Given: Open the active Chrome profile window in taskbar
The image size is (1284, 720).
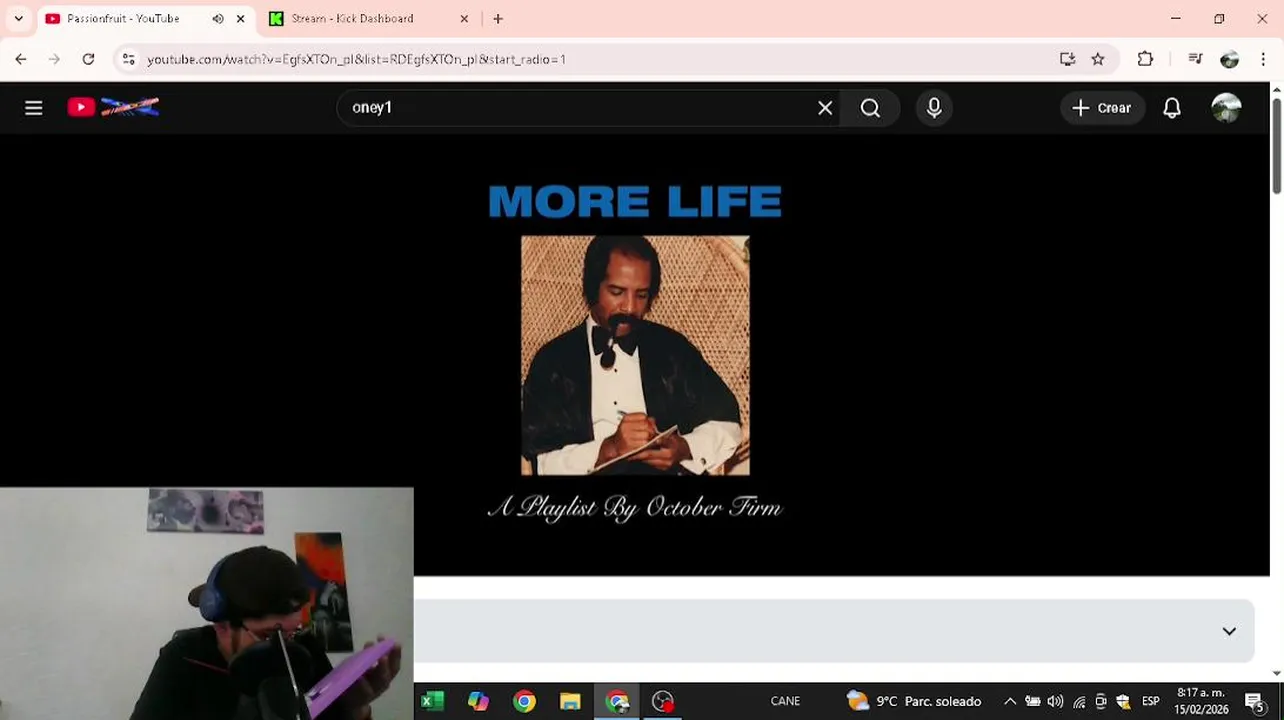Looking at the screenshot, I should pyautogui.click(x=617, y=701).
